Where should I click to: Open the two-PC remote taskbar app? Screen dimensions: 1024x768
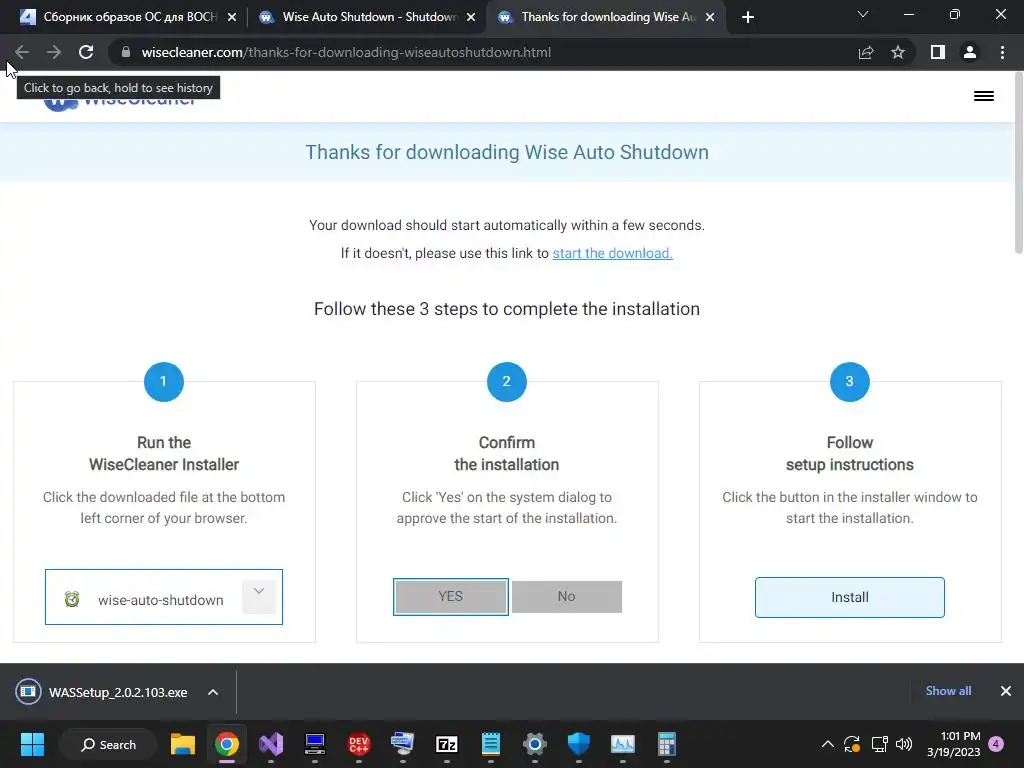[402, 744]
